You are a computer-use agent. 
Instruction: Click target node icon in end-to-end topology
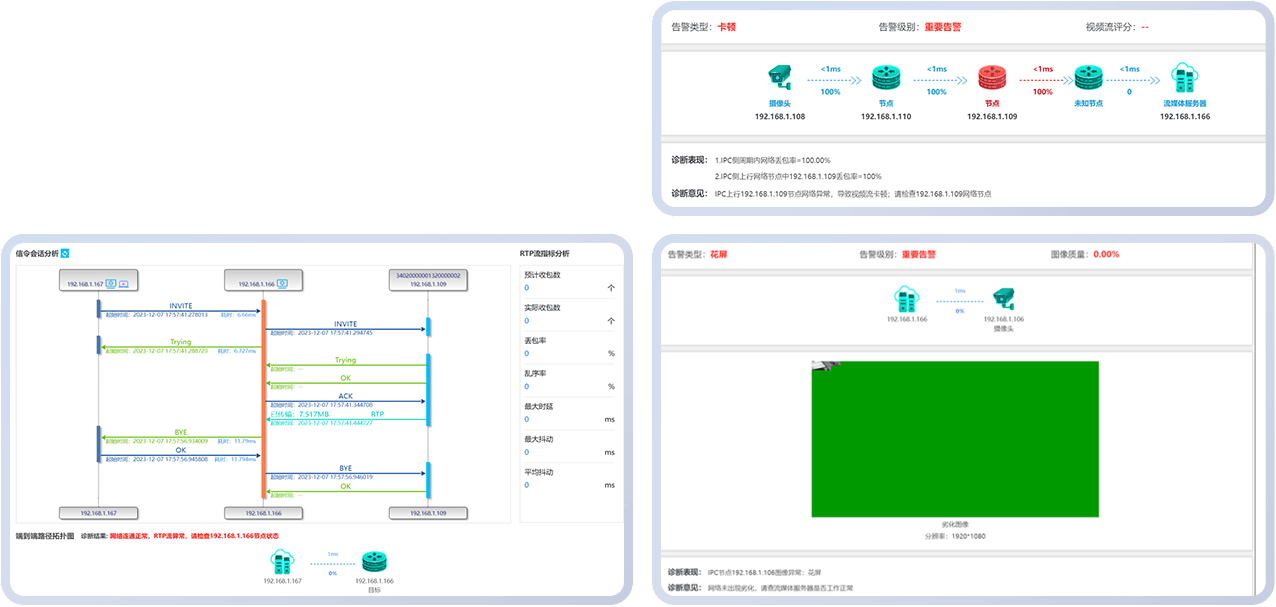[373, 562]
